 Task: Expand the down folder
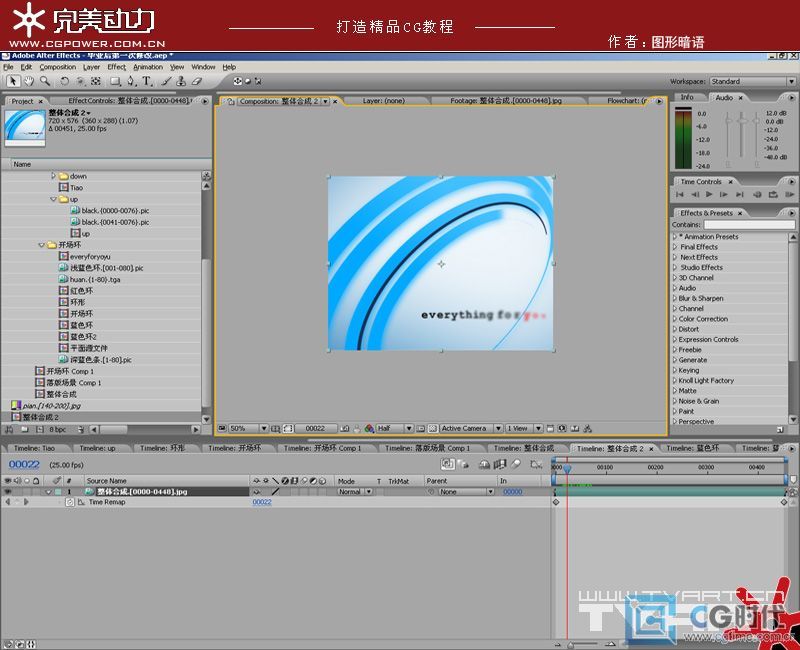click(54, 176)
